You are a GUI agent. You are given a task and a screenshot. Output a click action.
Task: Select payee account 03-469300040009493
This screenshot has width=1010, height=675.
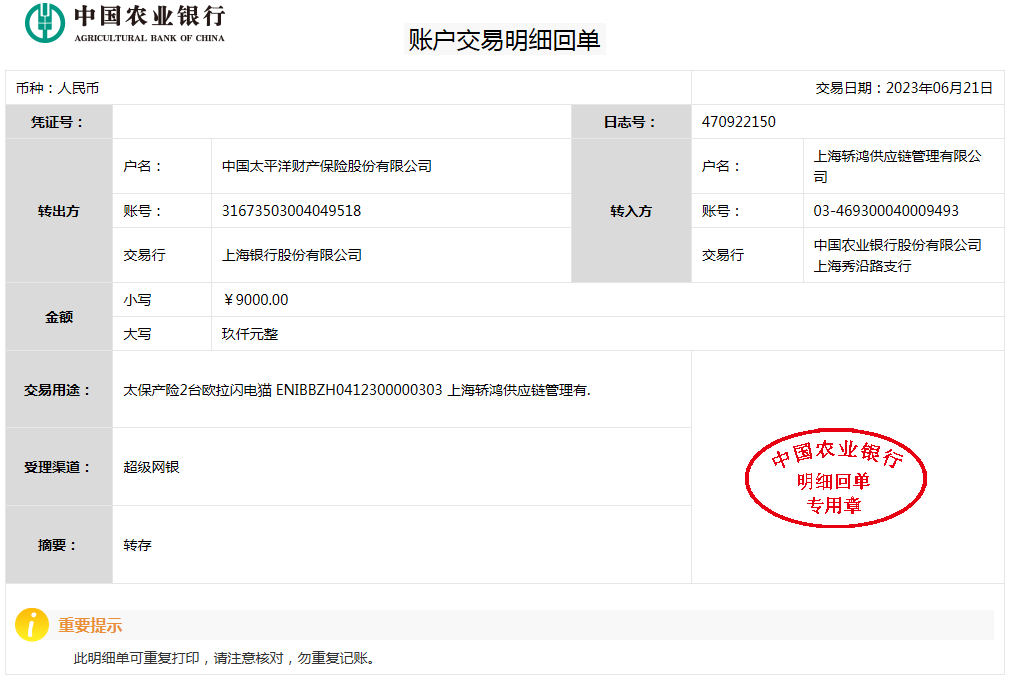pos(886,211)
